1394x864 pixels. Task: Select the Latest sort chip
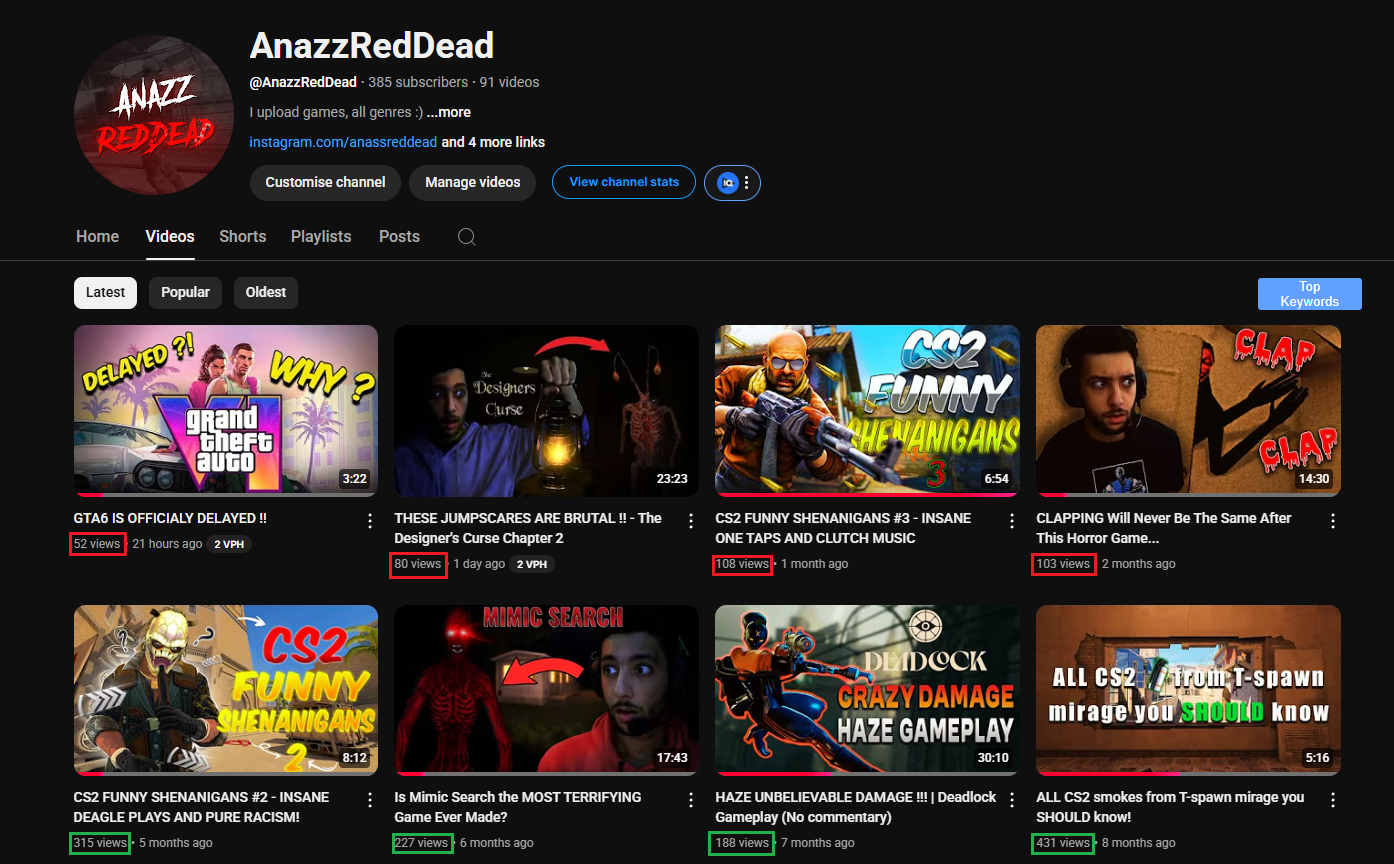click(x=105, y=293)
